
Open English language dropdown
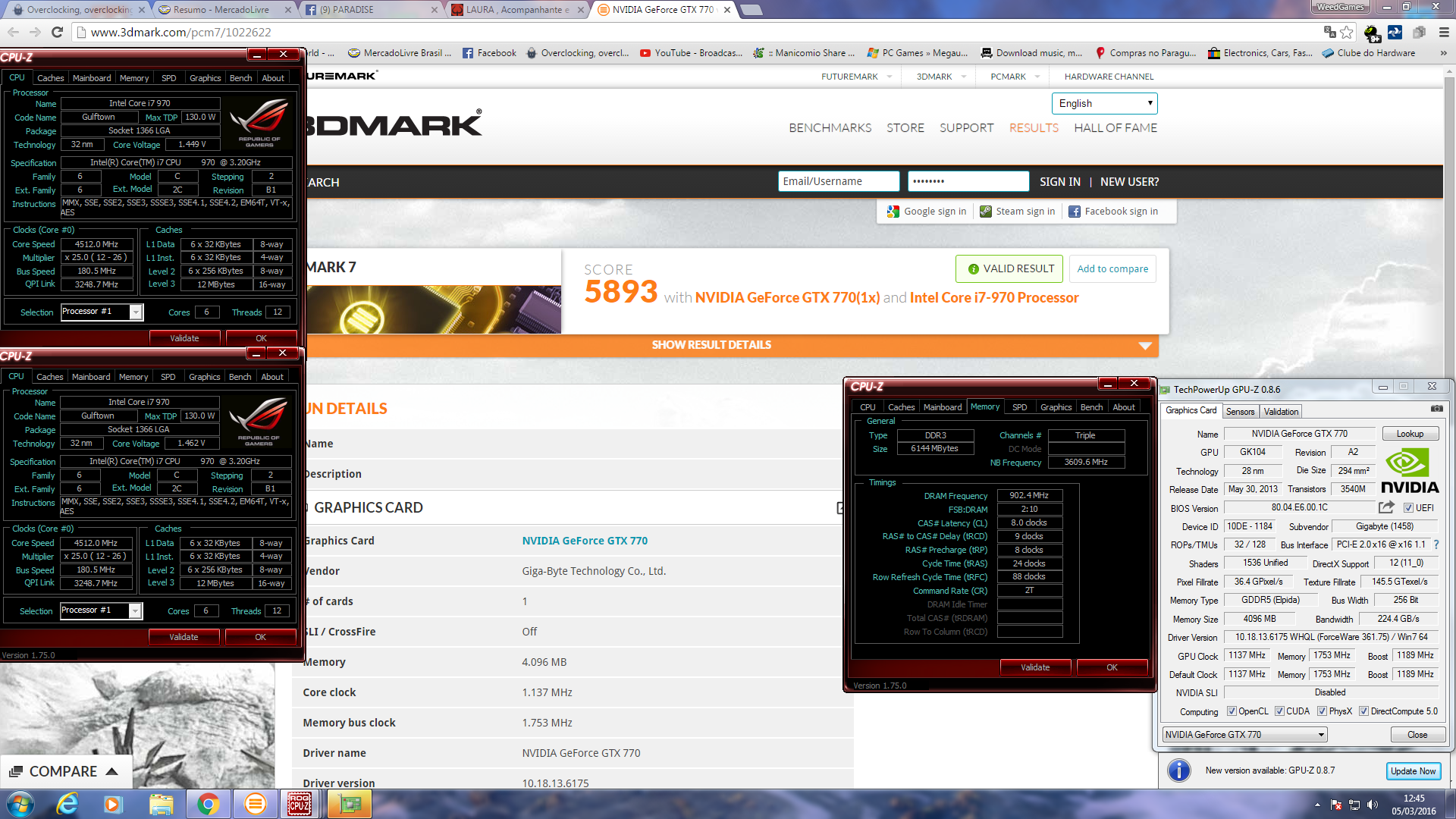[x=1104, y=103]
